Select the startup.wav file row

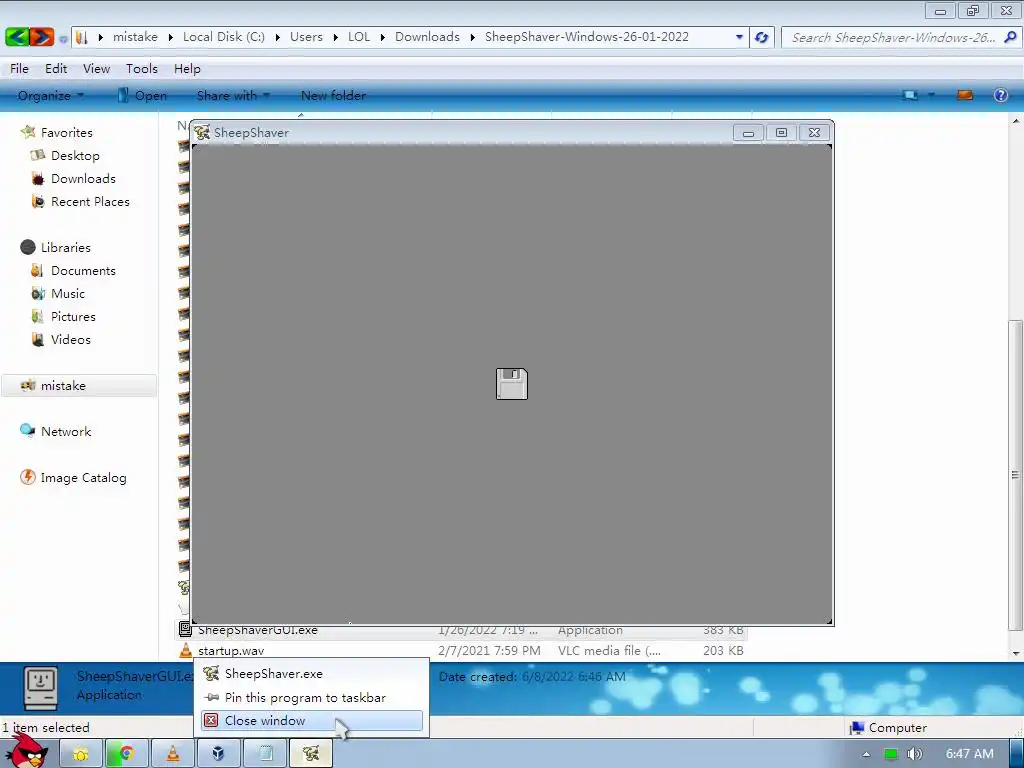click(461, 650)
